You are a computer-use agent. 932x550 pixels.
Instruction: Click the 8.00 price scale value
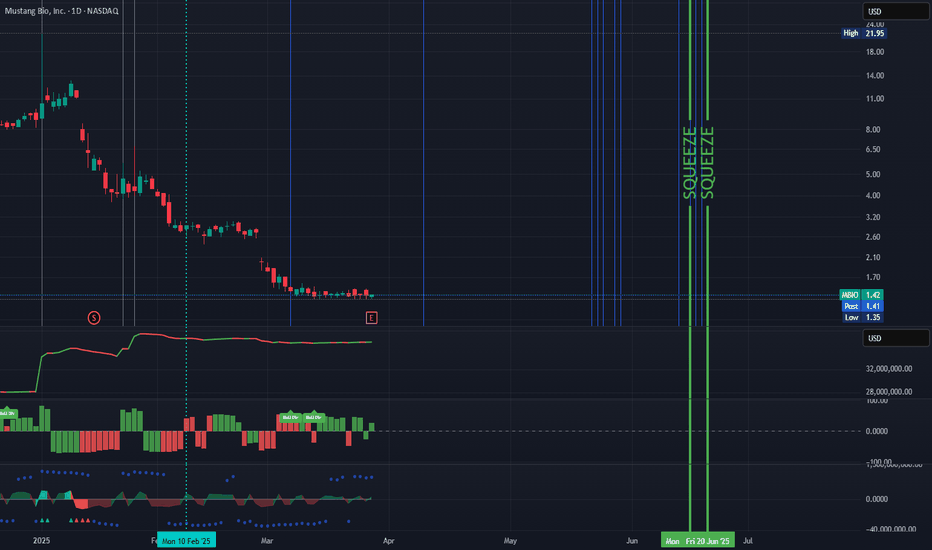tap(873, 130)
